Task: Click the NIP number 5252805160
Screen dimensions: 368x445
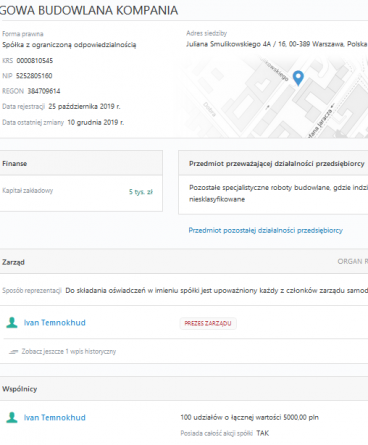Action: [34, 76]
